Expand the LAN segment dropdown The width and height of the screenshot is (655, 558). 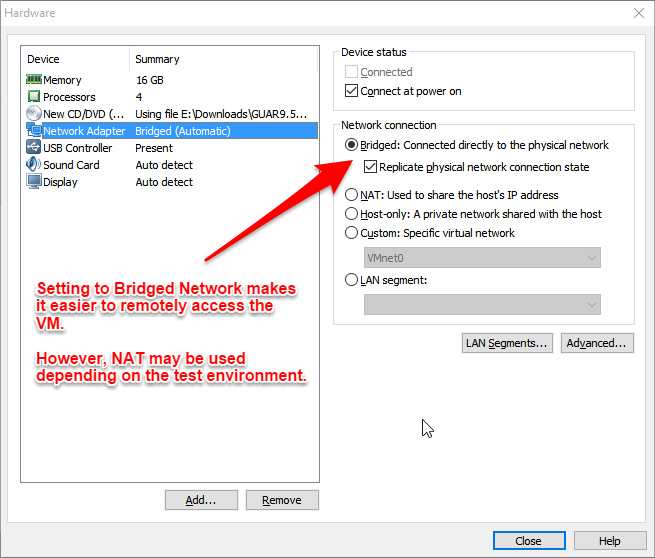click(481, 304)
